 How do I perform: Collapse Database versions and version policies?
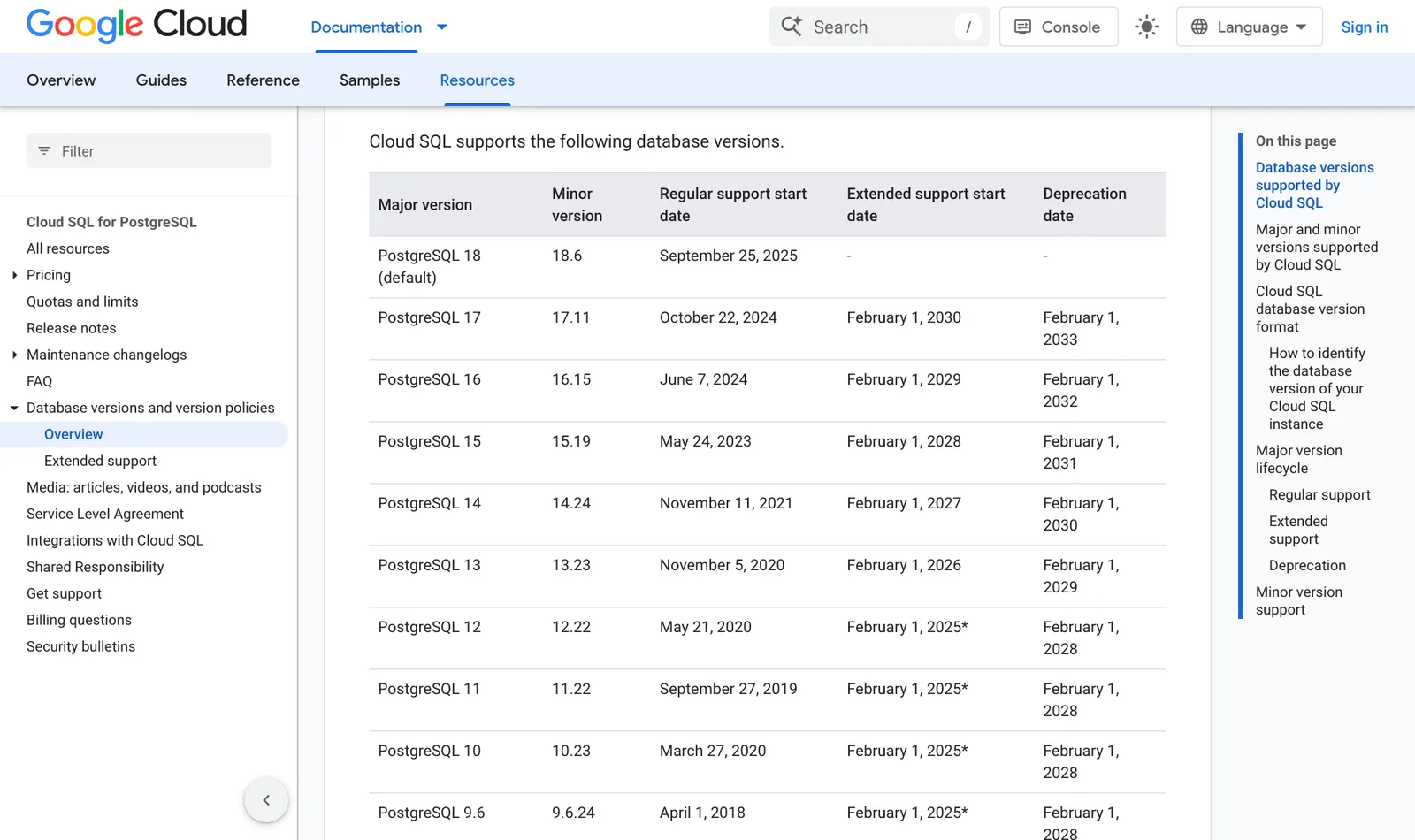point(15,408)
